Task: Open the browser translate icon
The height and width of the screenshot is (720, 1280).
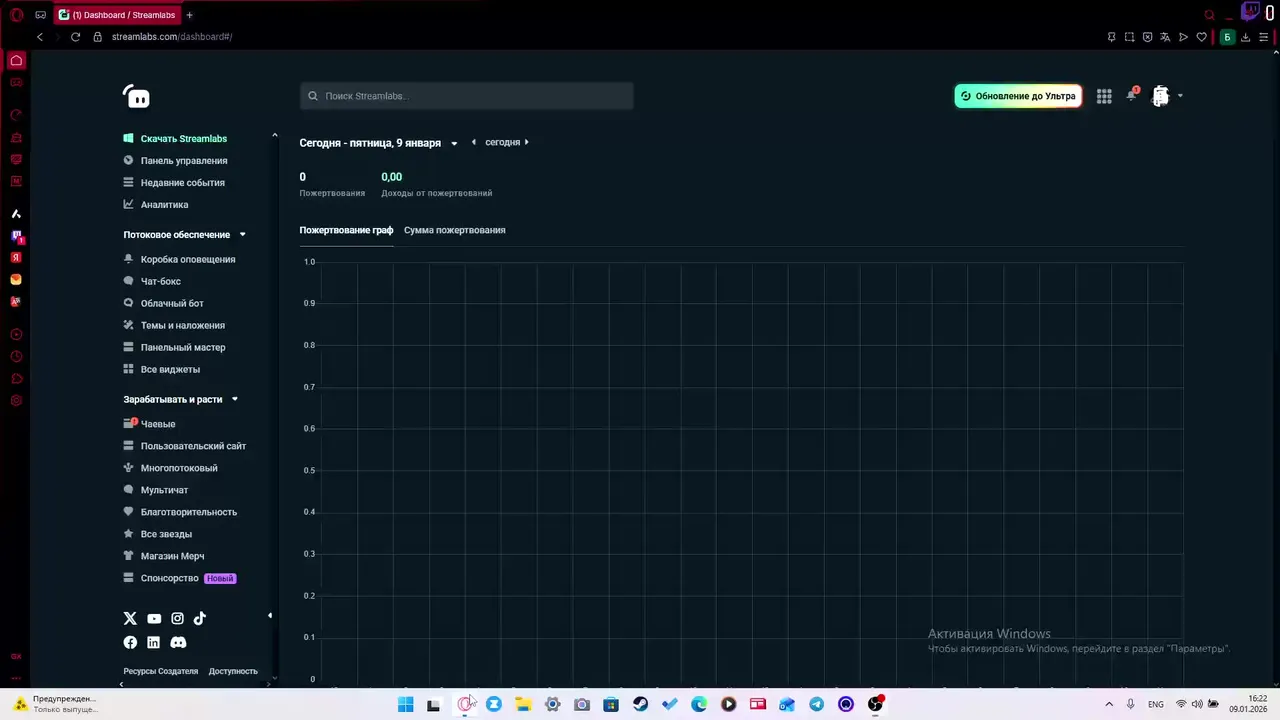Action: click(x=1165, y=37)
